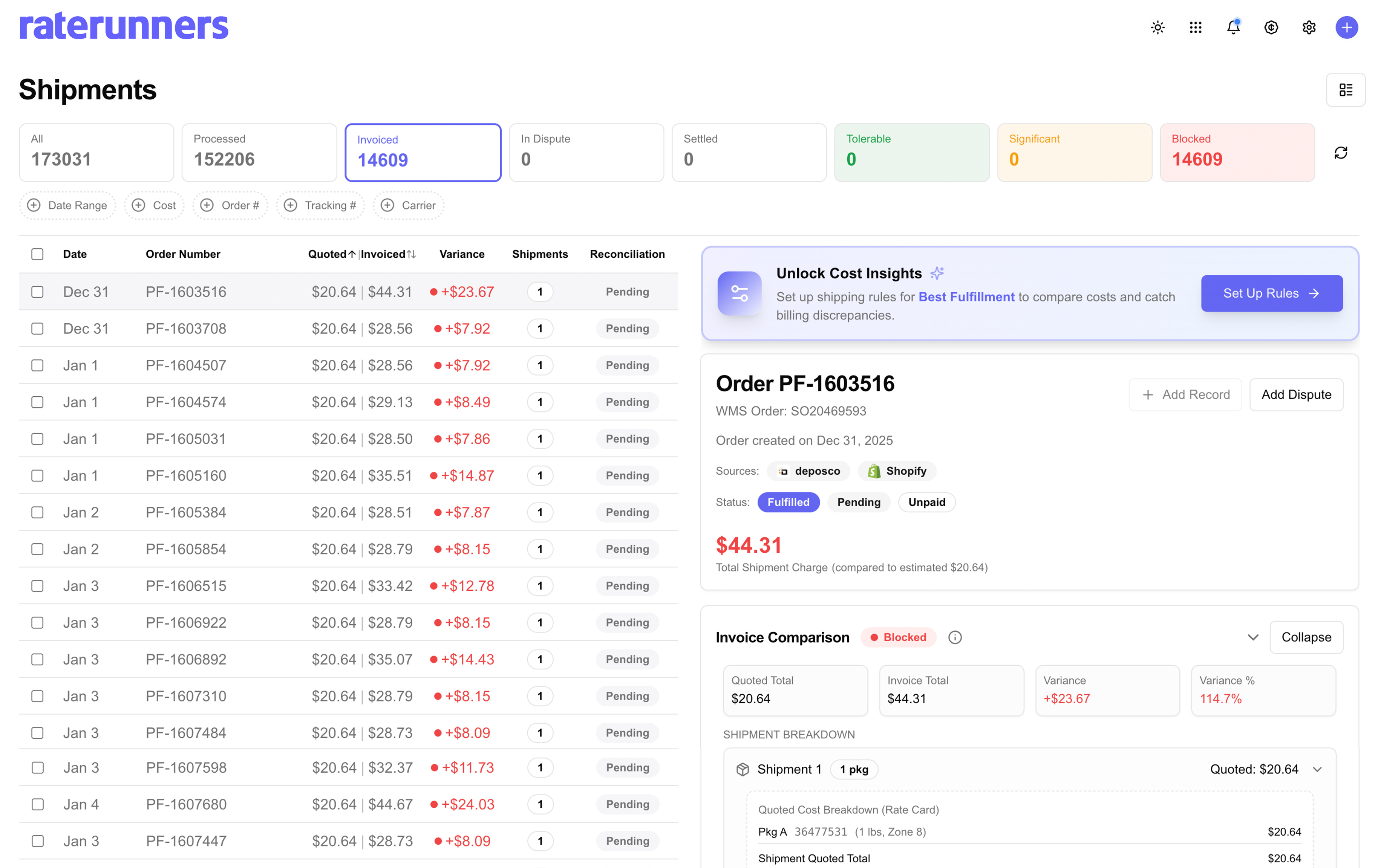The width and height of the screenshot is (1375, 868).
Task: Click the Add Dispute button
Action: tap(1295, 394)
